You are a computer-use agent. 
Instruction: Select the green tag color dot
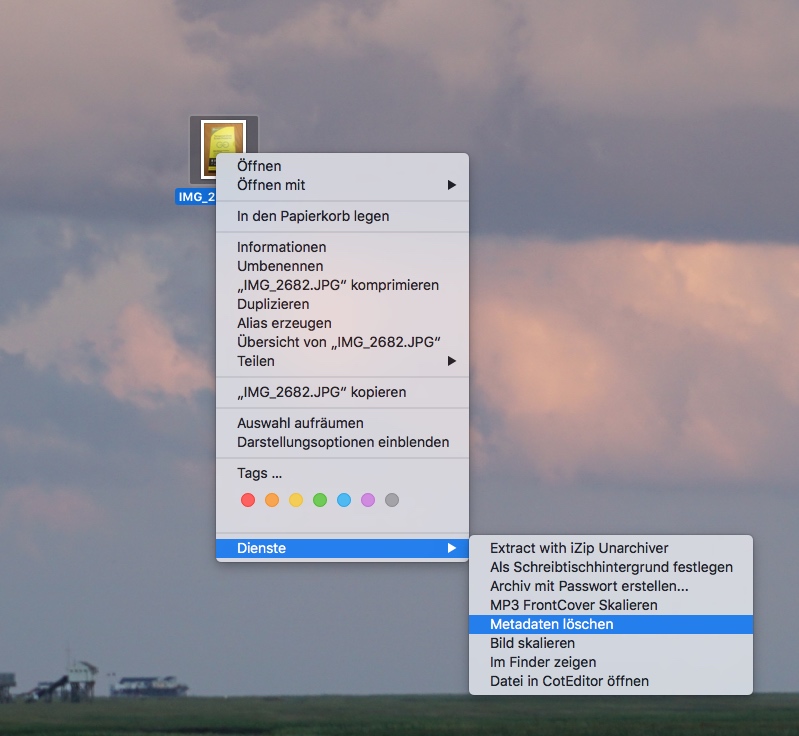coord(320,500)
